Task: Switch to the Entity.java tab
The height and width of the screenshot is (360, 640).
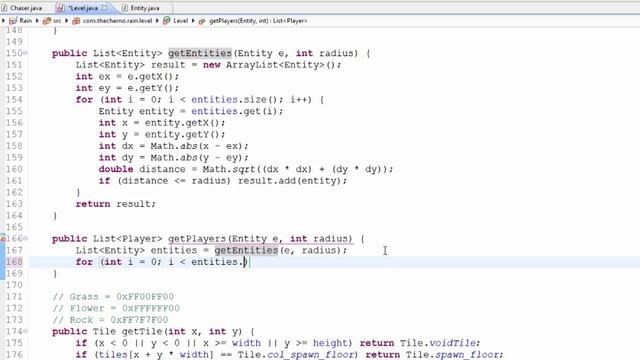Action: tap(144, 8)
